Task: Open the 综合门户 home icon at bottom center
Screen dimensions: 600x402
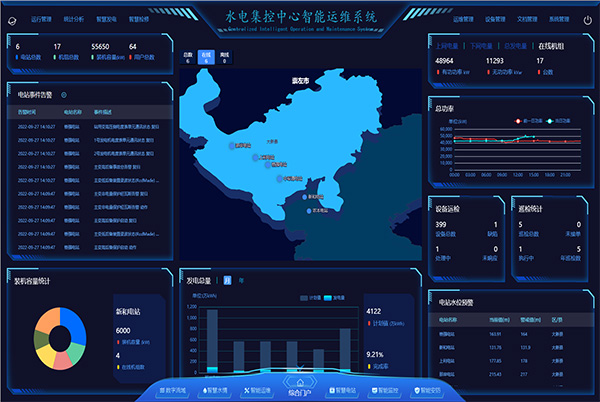Action: click(296, 385)
